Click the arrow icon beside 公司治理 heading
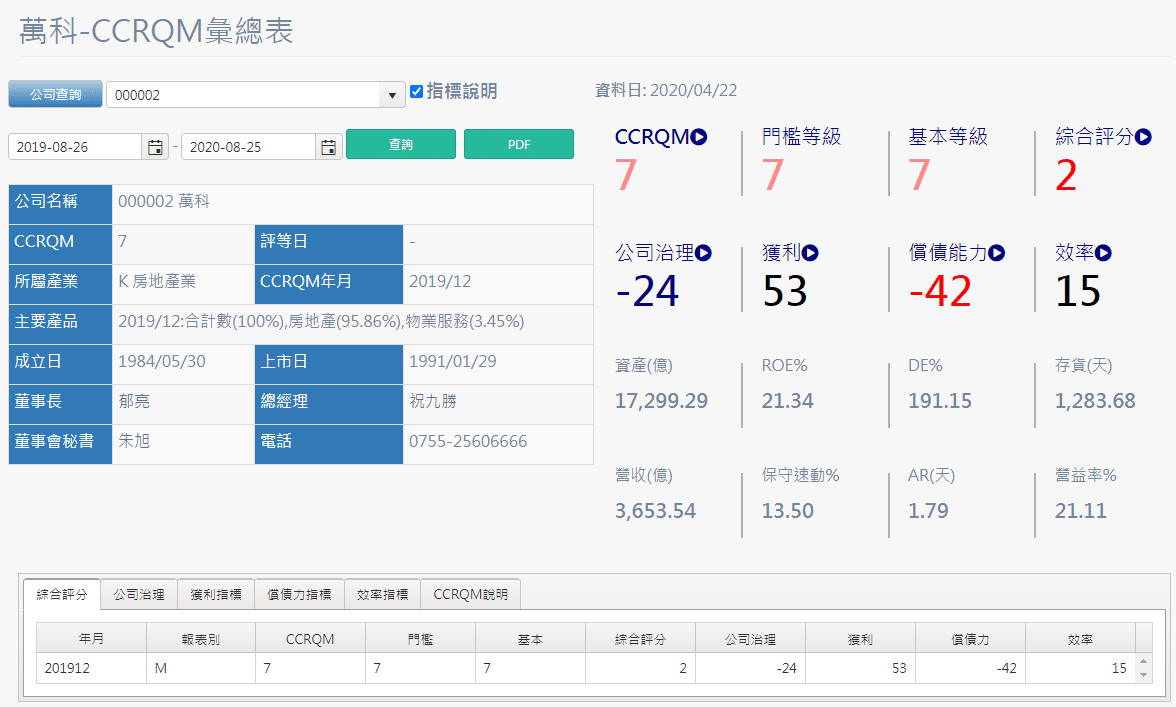 point(704,254)
